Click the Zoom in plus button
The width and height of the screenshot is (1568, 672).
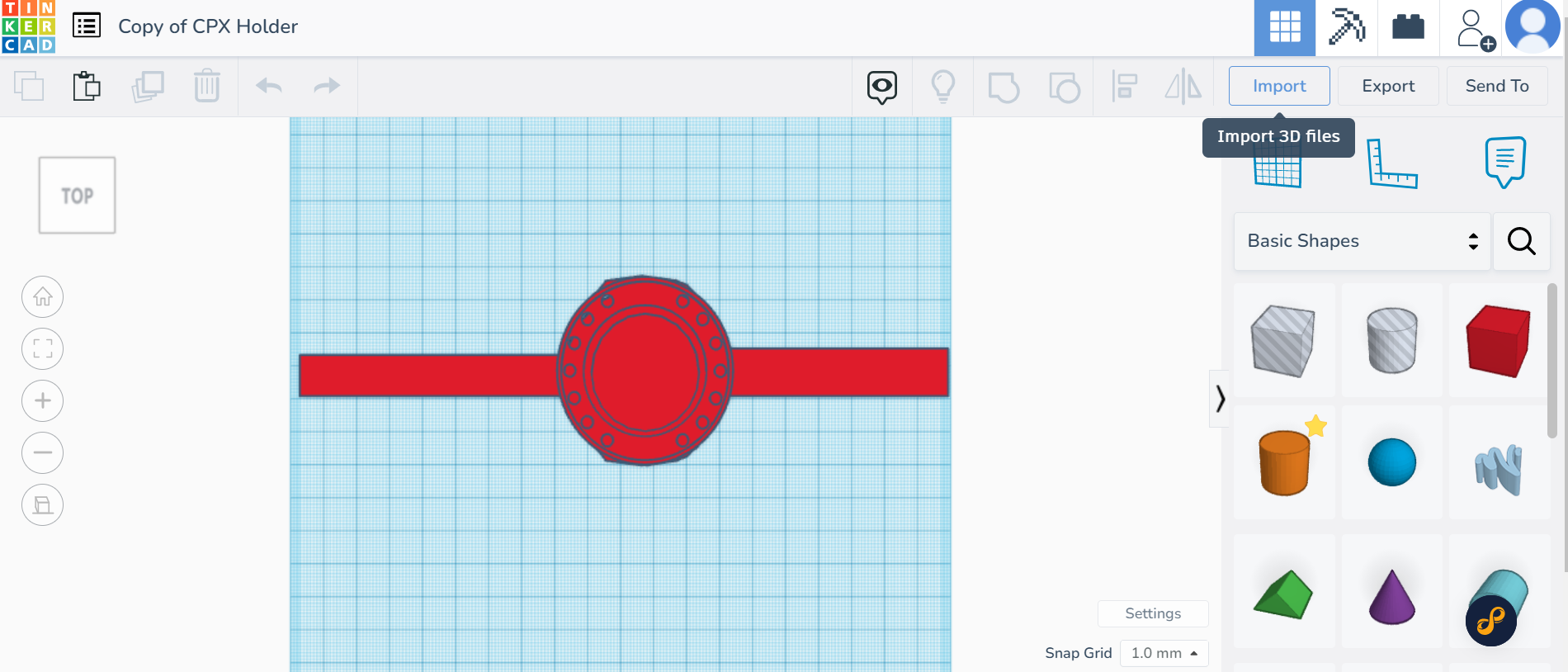point(43,400)
